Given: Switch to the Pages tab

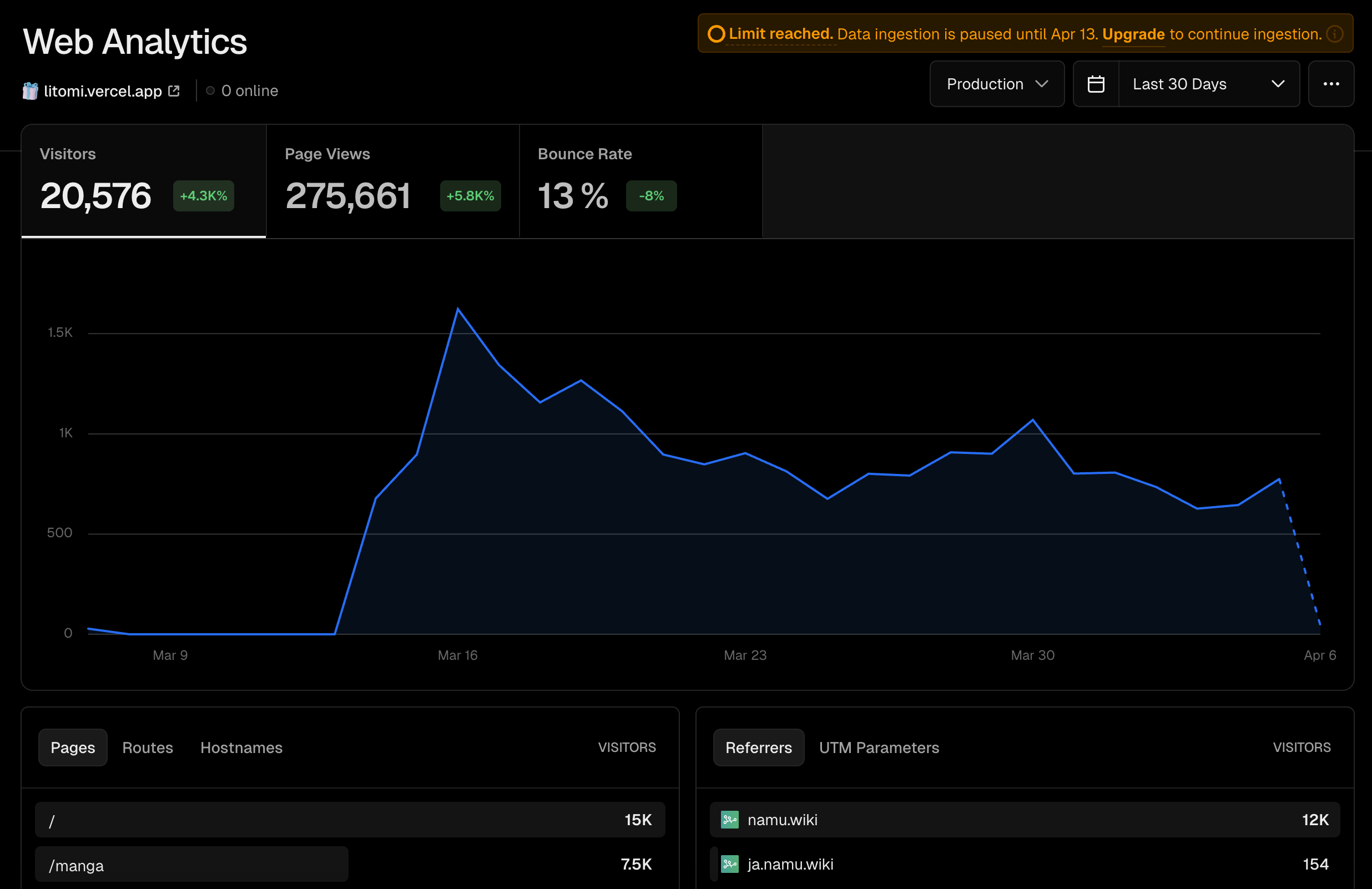Looking at the screenshot, I should coord(73,747).
